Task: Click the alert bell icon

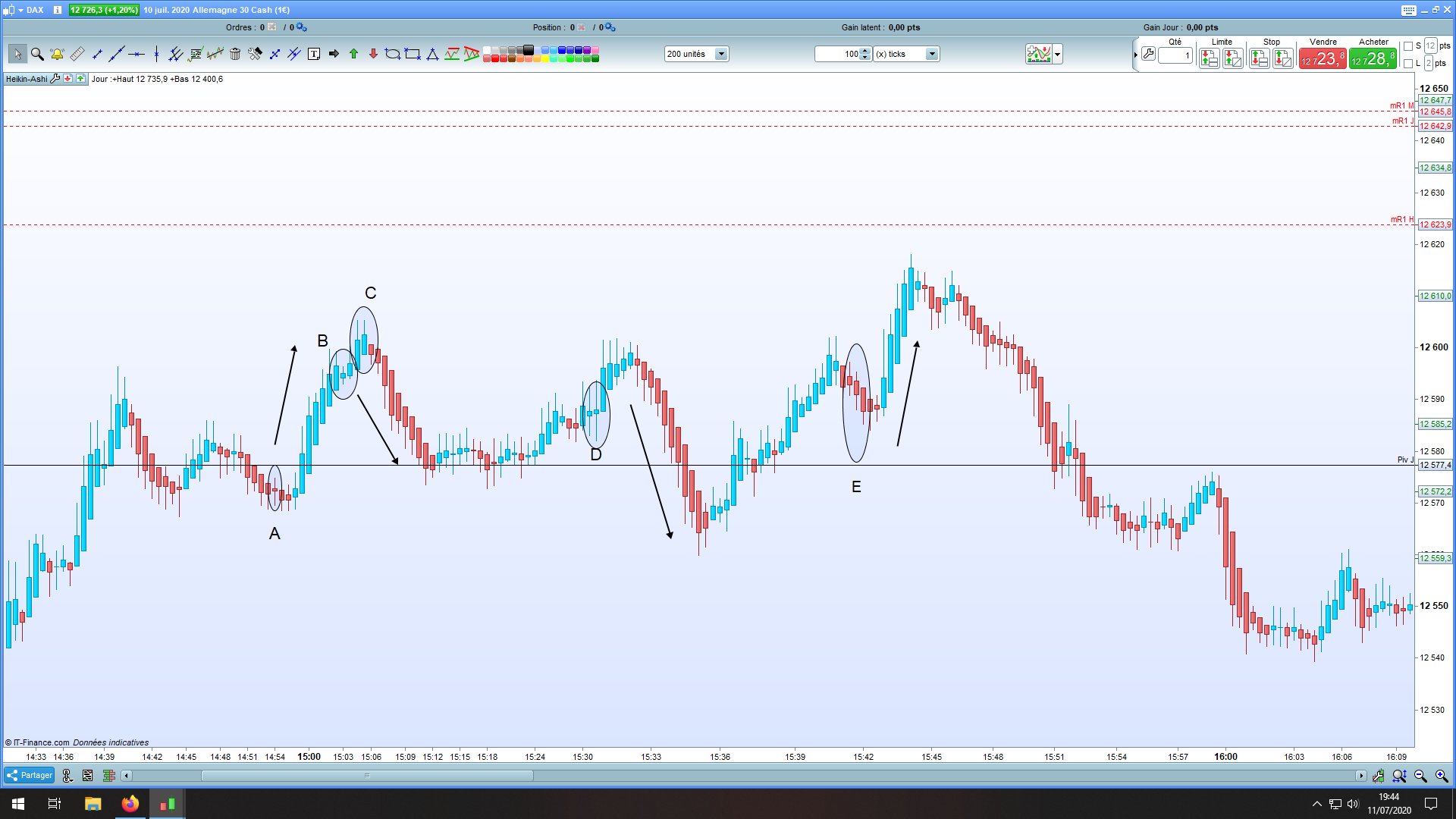Action: coord(57,54)
